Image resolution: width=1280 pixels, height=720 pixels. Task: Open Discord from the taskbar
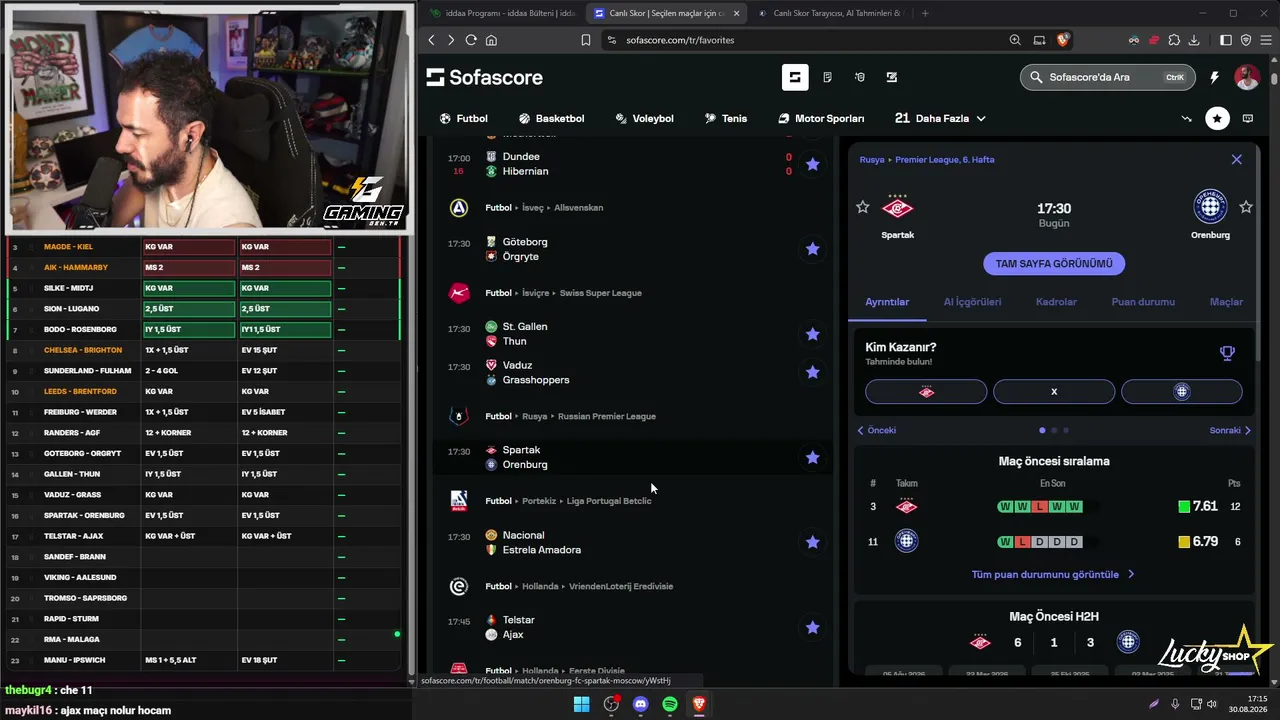641,704
